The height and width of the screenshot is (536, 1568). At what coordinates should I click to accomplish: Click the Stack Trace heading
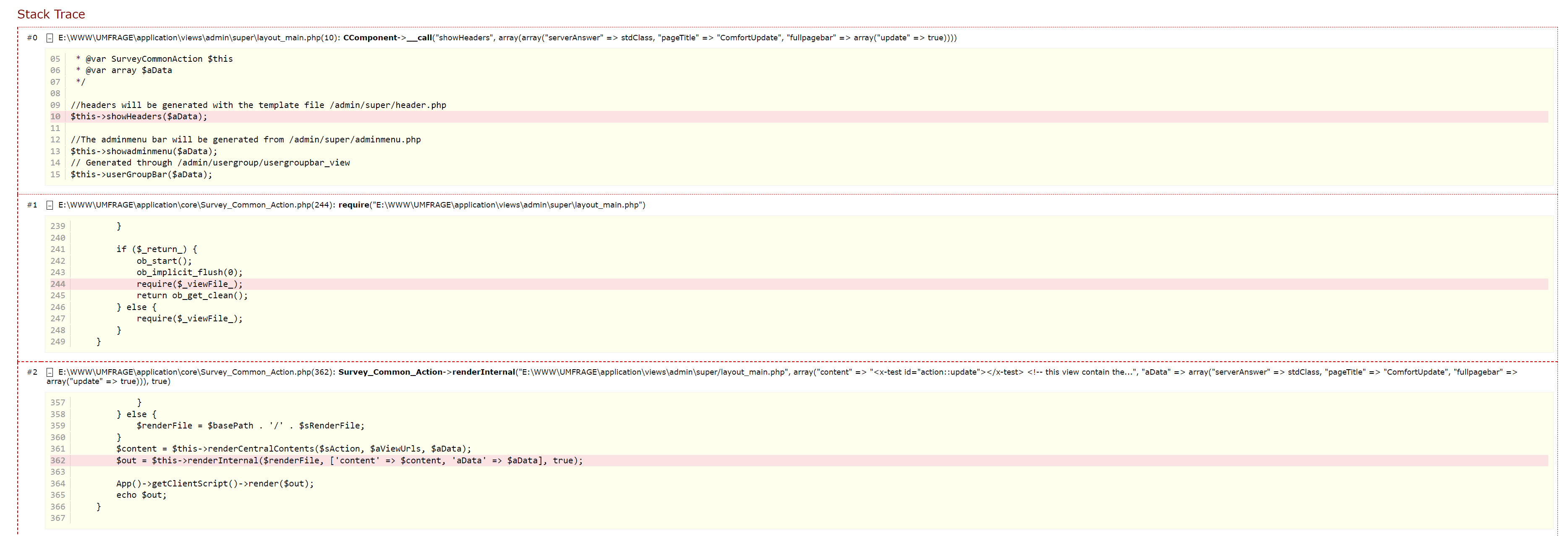[51, 14]
